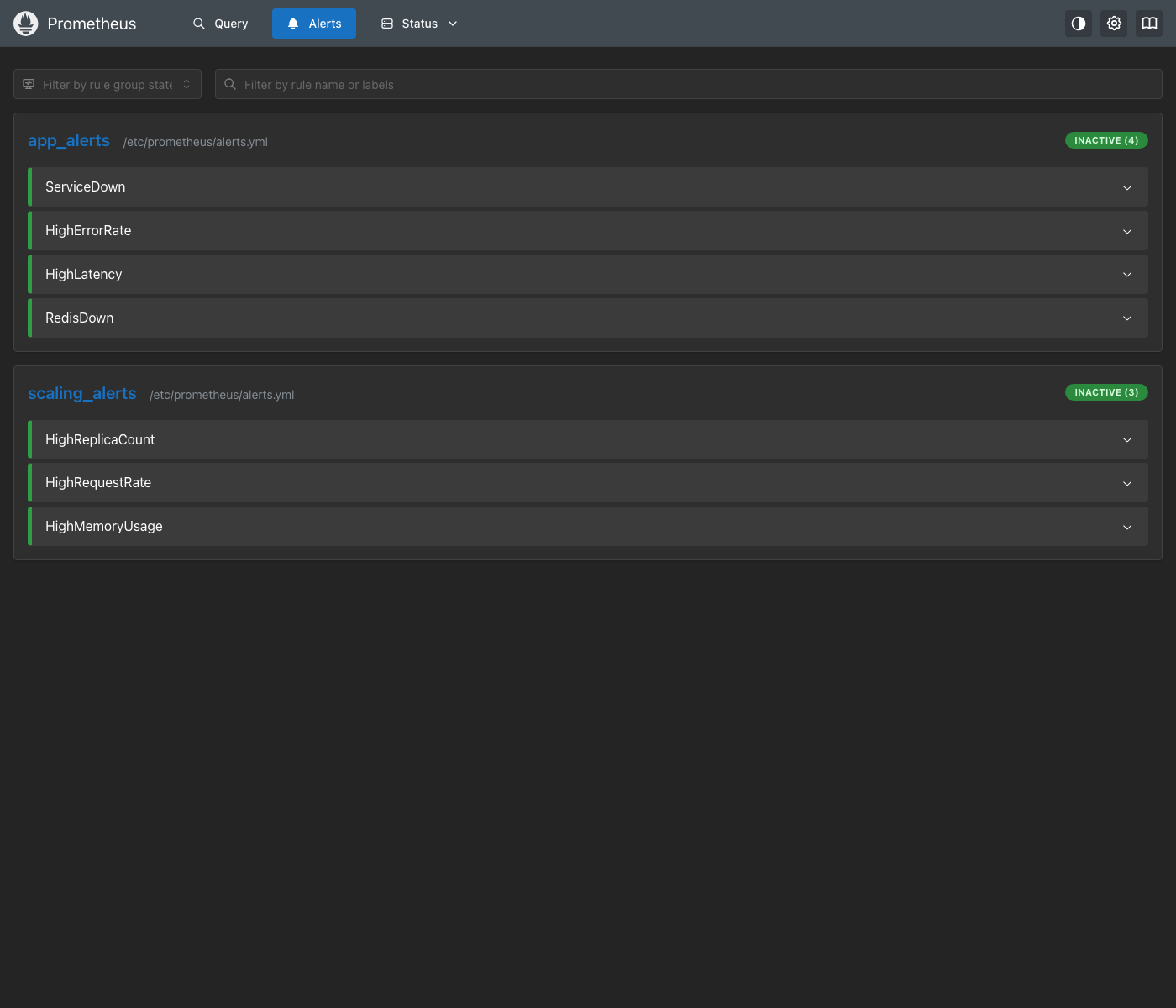Expand the HighRequestRate alert chevron
1176x1008 pixels.
point(1127,483)
